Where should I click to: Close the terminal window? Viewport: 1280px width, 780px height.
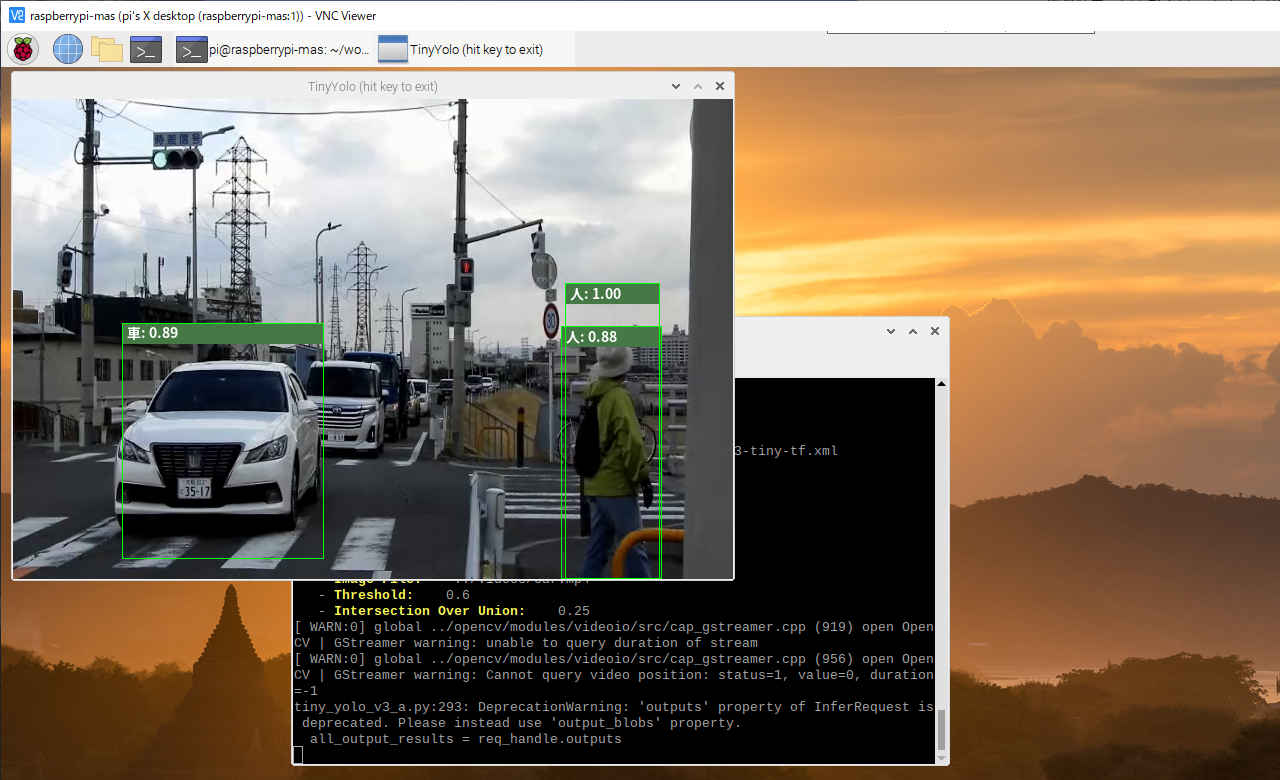point(935,331)
